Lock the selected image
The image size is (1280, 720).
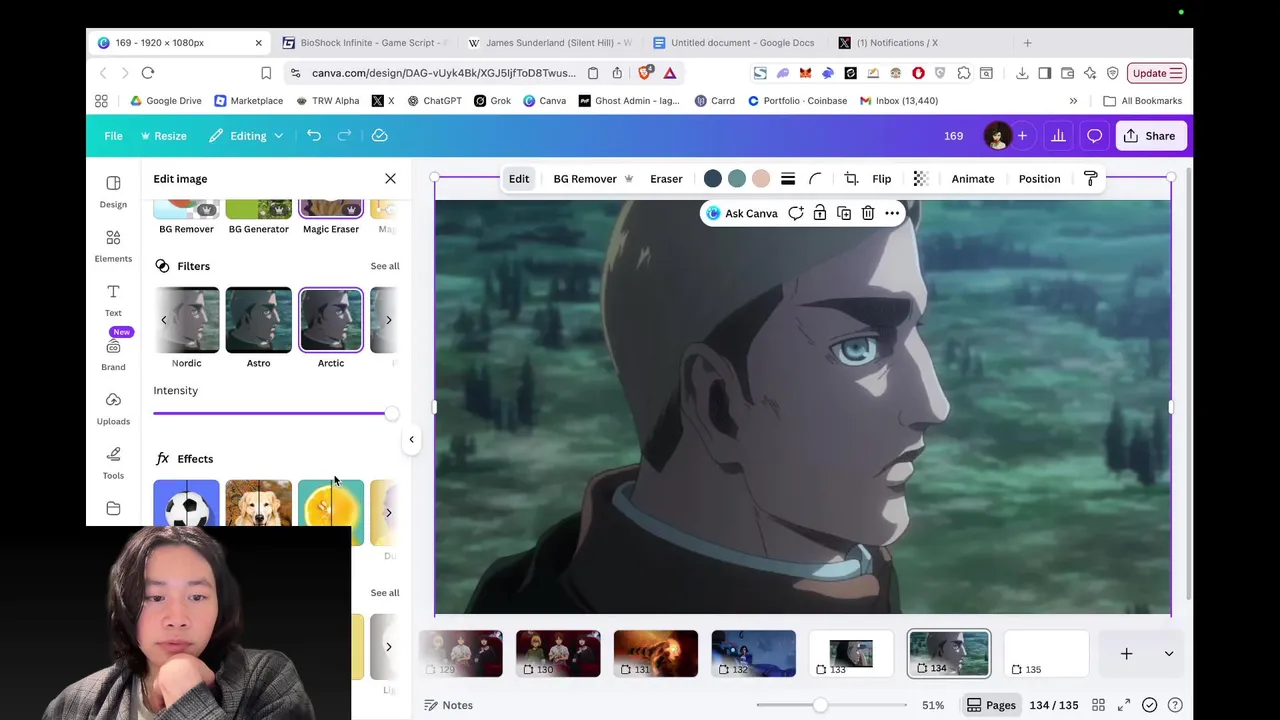pyautogui.click(x=820, y=213)
